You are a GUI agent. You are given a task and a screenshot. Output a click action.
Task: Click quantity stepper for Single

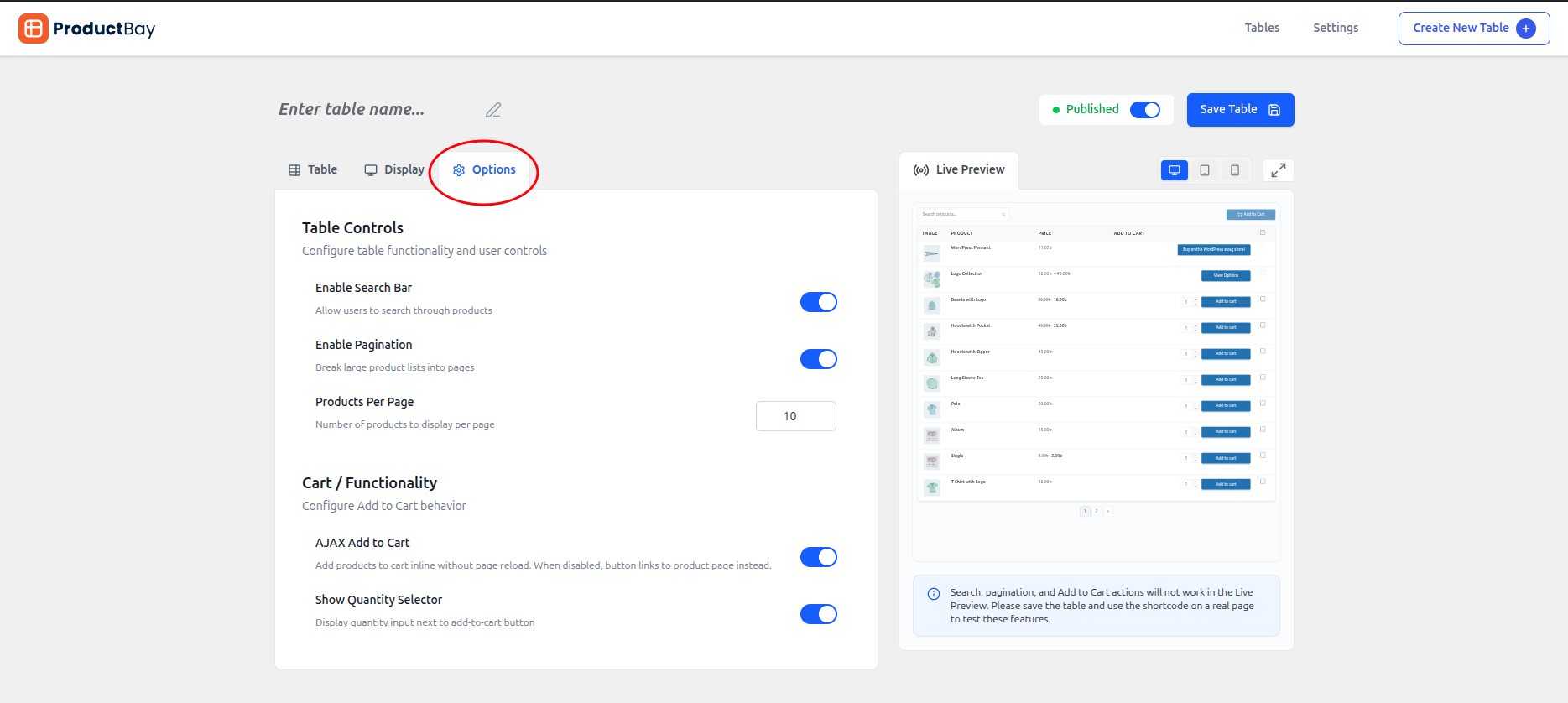(x=1190, y=458)
